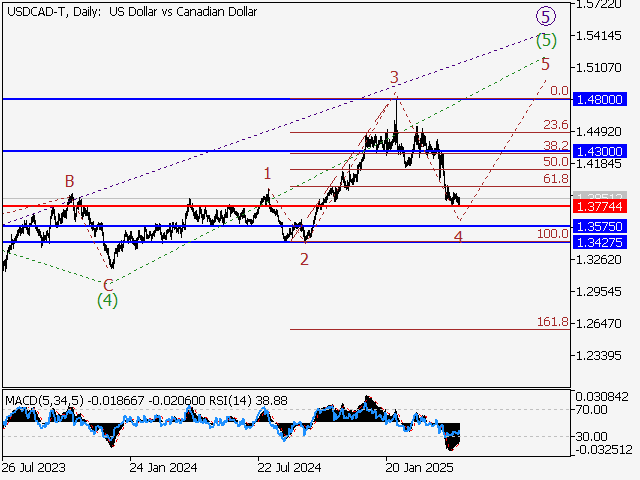Click the 61.8 Fibonacci level label
The image size is (640, 480).
pos(555,179)
